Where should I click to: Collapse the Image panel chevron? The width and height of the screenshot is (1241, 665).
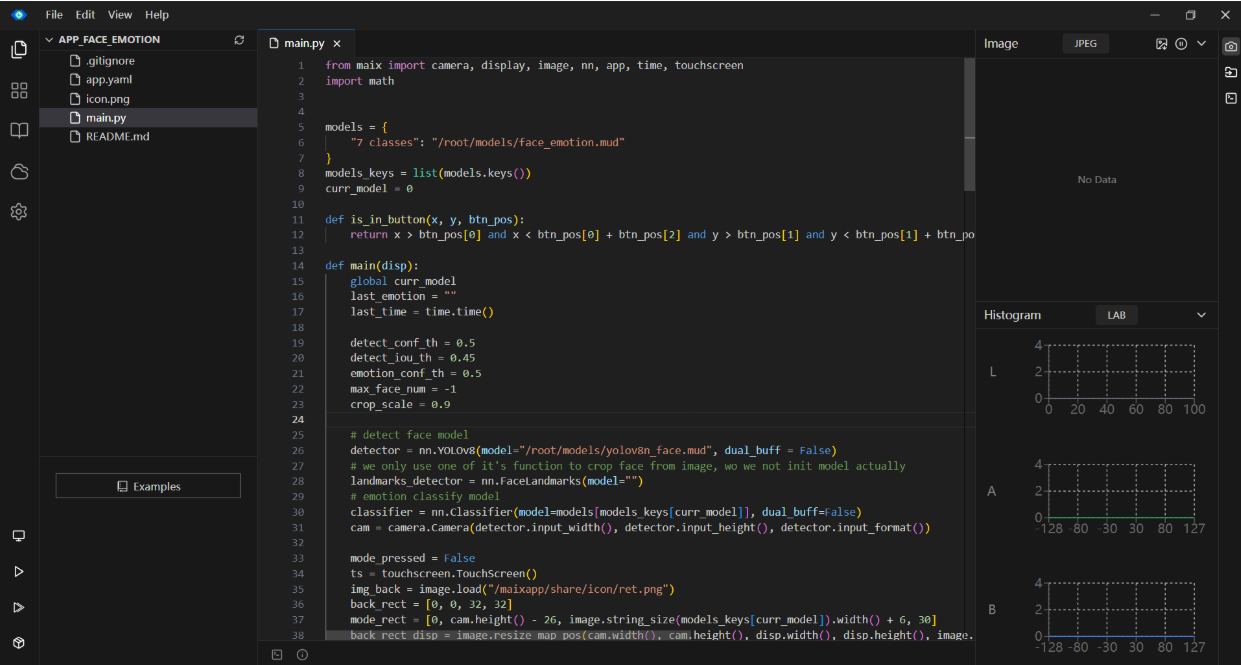coord(1202,44)
